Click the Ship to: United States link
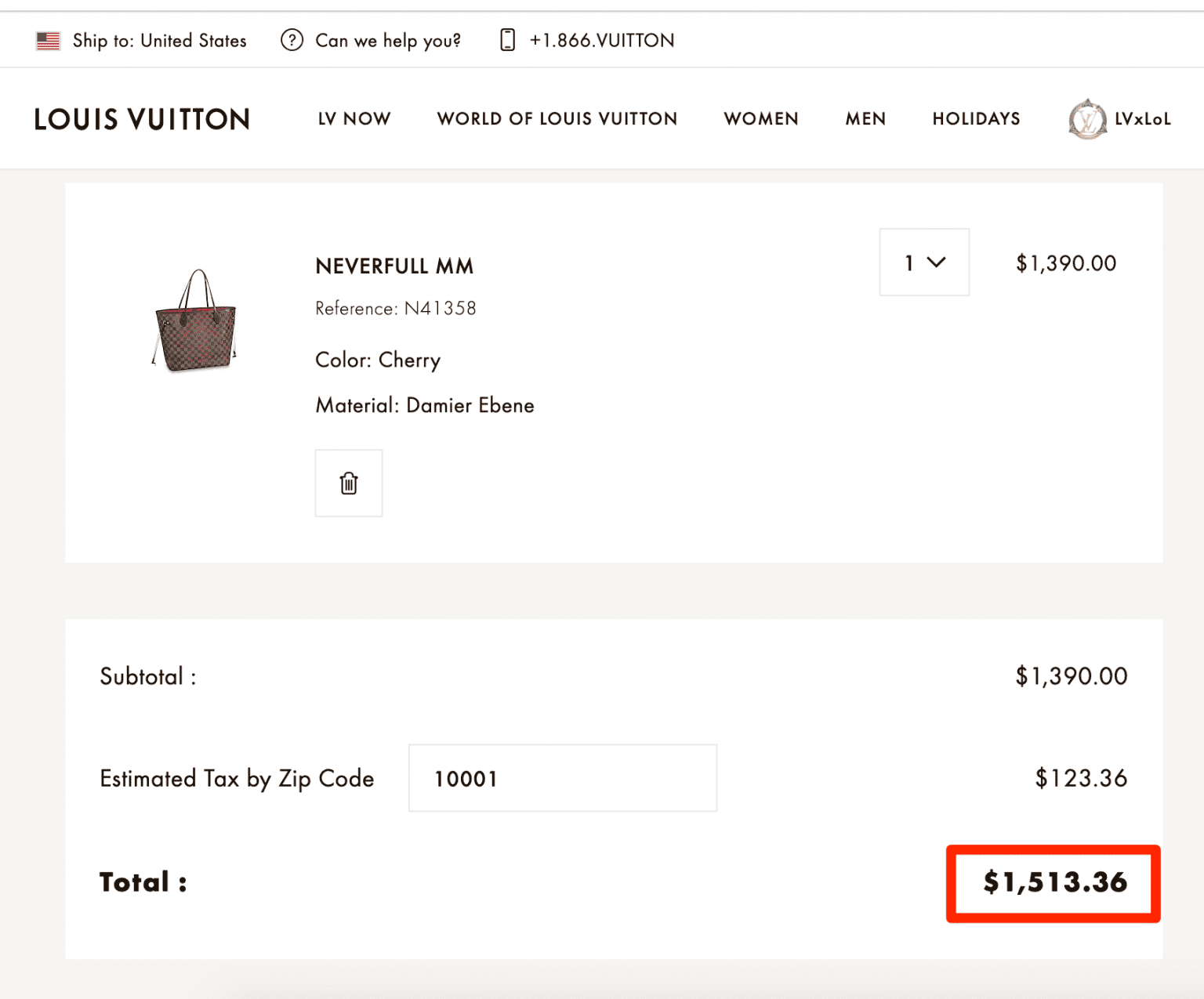 (x=159, y=41)
